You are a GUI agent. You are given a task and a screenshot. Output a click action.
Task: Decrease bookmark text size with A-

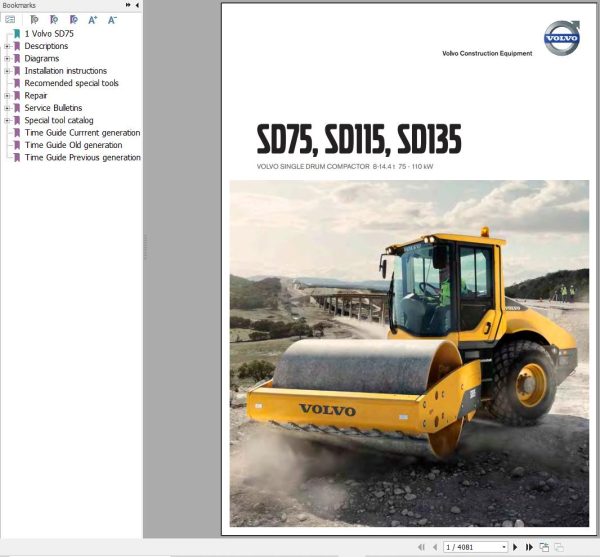[112, 20]
